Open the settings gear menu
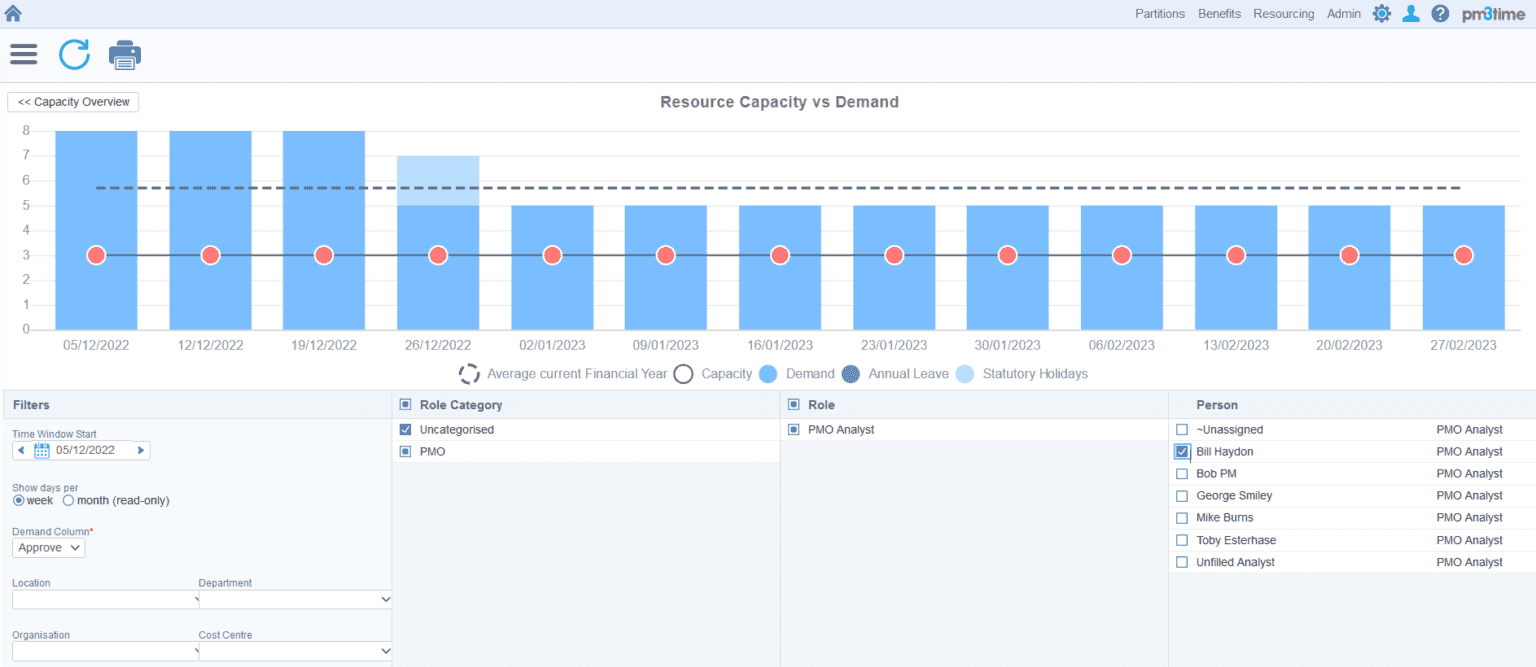This screenshot has height=667, width=1536. pyautogui.click(x=1381, y=13)
